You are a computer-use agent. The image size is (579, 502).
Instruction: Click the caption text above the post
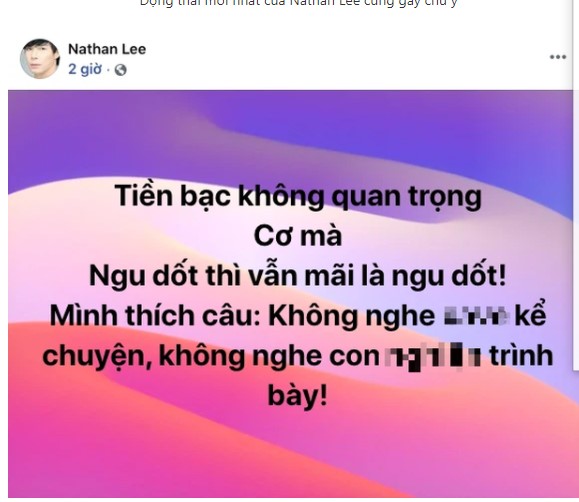pos(298,3)
